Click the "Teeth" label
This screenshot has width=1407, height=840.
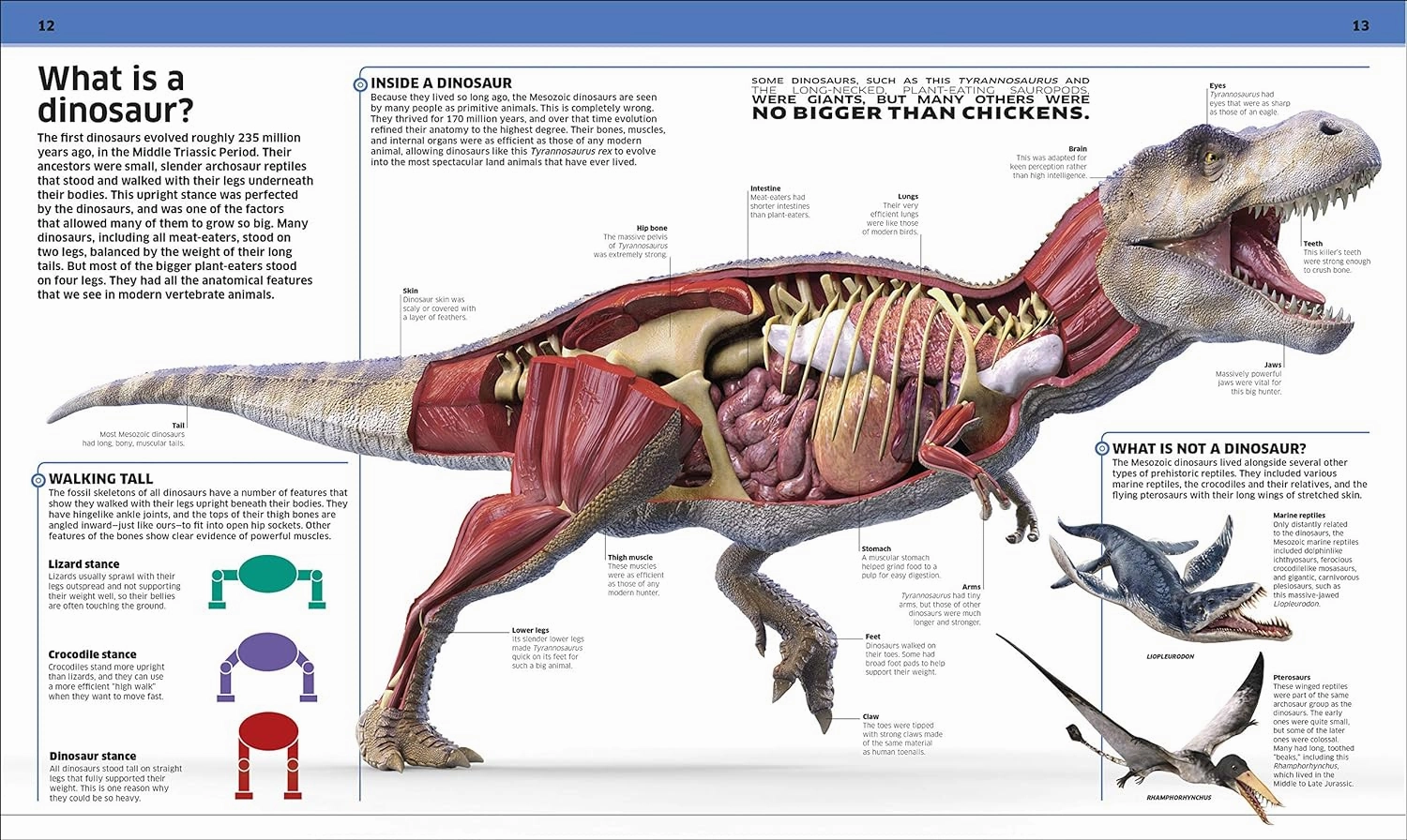[1312, 244]
